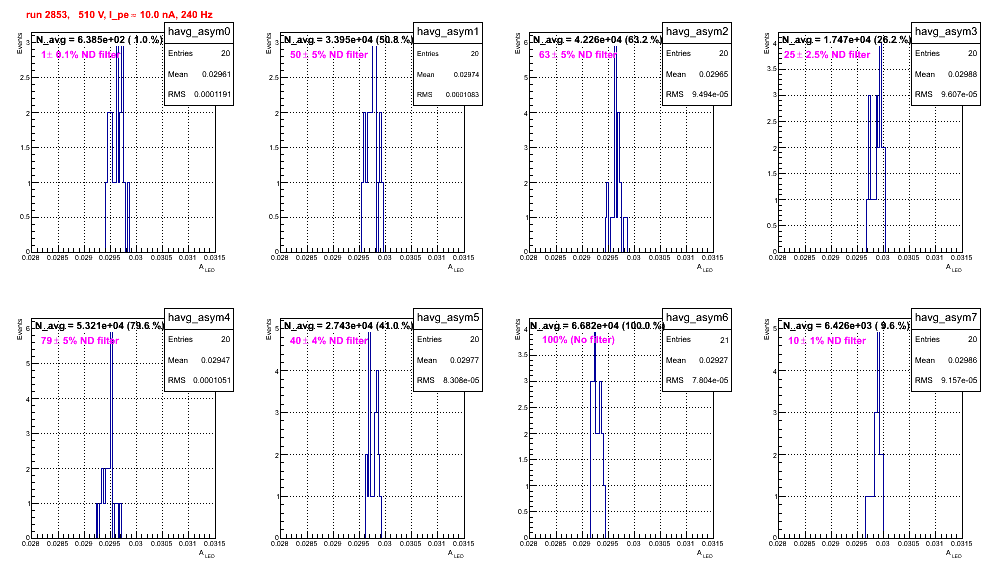Click the '10± 1% ND filter' label

[827, 341]
